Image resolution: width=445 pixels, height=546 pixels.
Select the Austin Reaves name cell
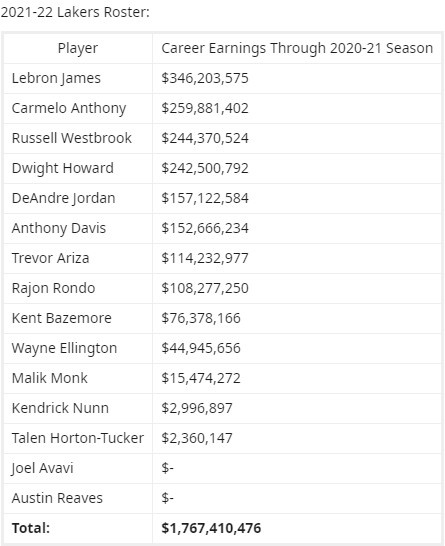[x=78, y=498]
